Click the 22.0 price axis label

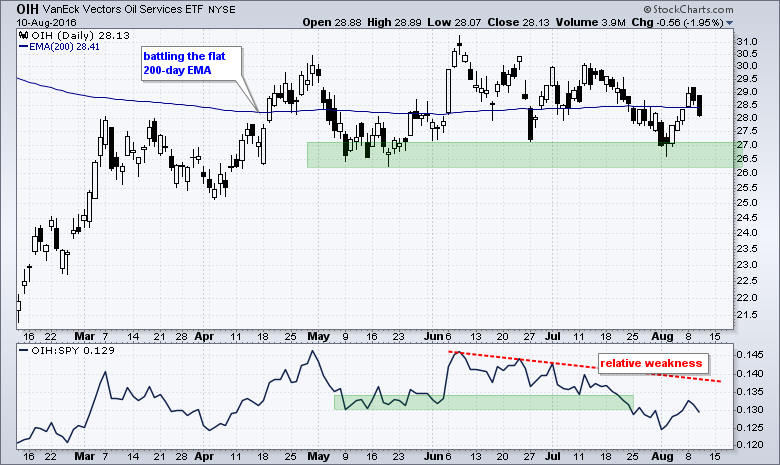tap(747, 297)
